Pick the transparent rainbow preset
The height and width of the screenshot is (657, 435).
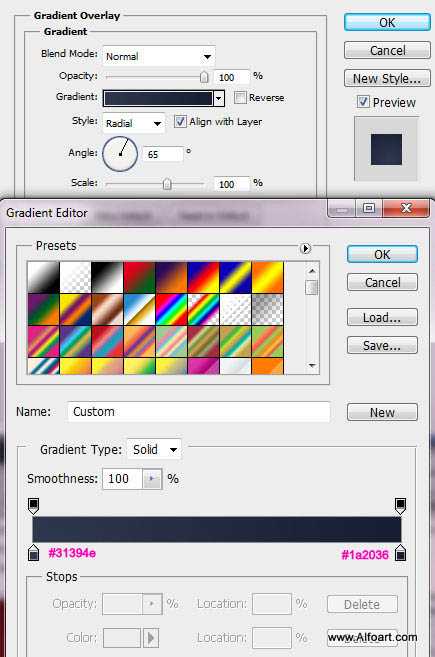pyautogui.click(x=203, y=310)
